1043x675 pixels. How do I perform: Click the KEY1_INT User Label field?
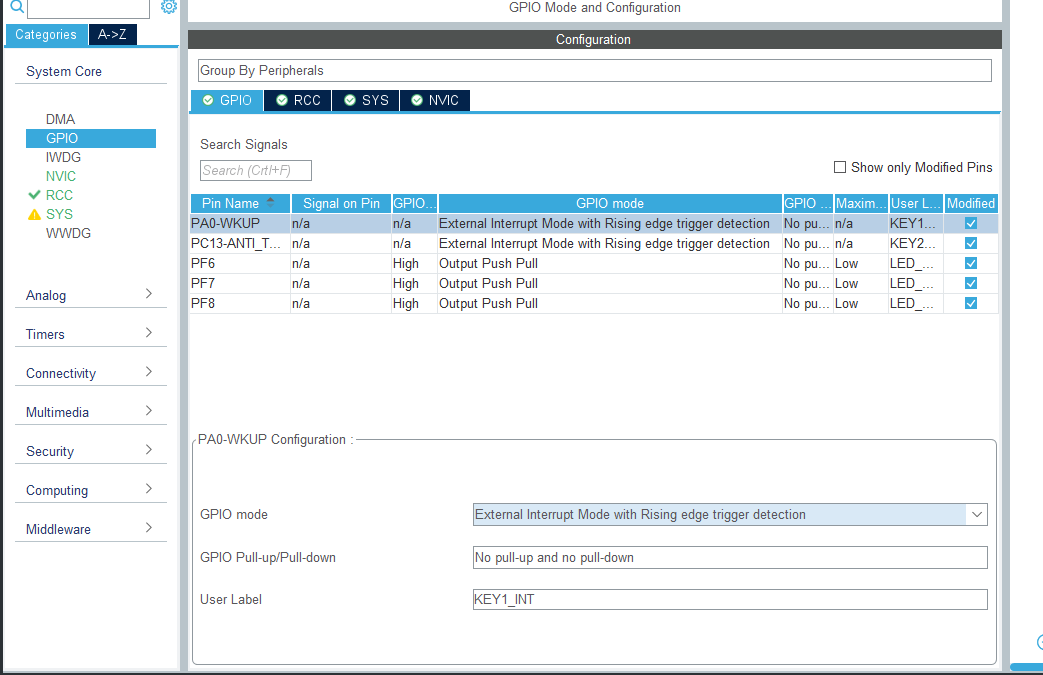pos(728,599)
